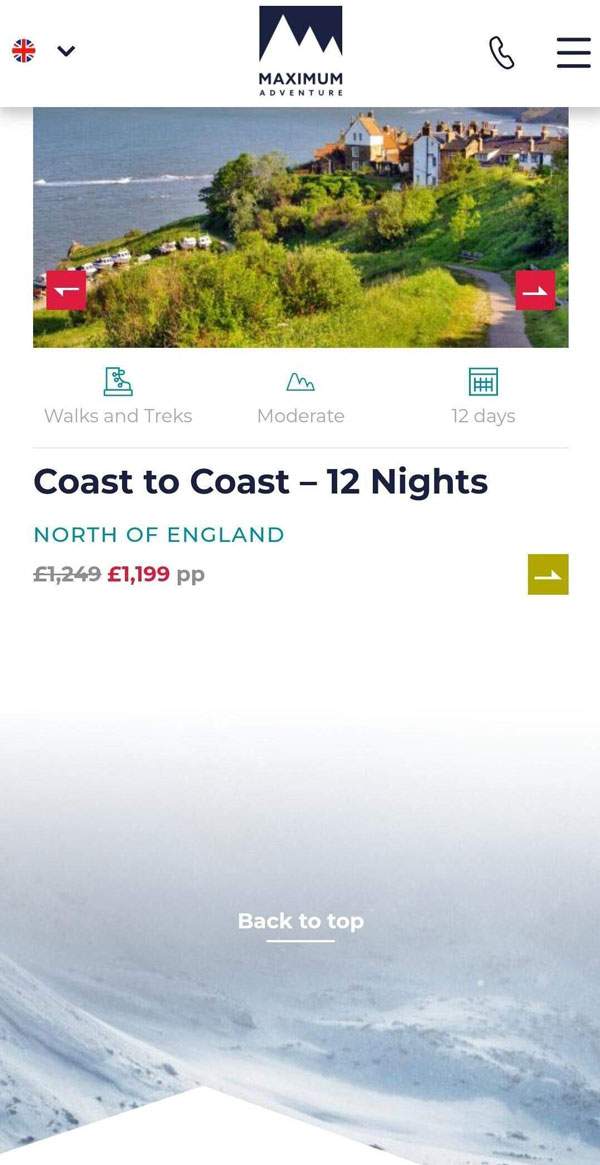Screen dimensions: 600x1165
Task: Select the Moderate difficulty label
Action: coord(300,416)
